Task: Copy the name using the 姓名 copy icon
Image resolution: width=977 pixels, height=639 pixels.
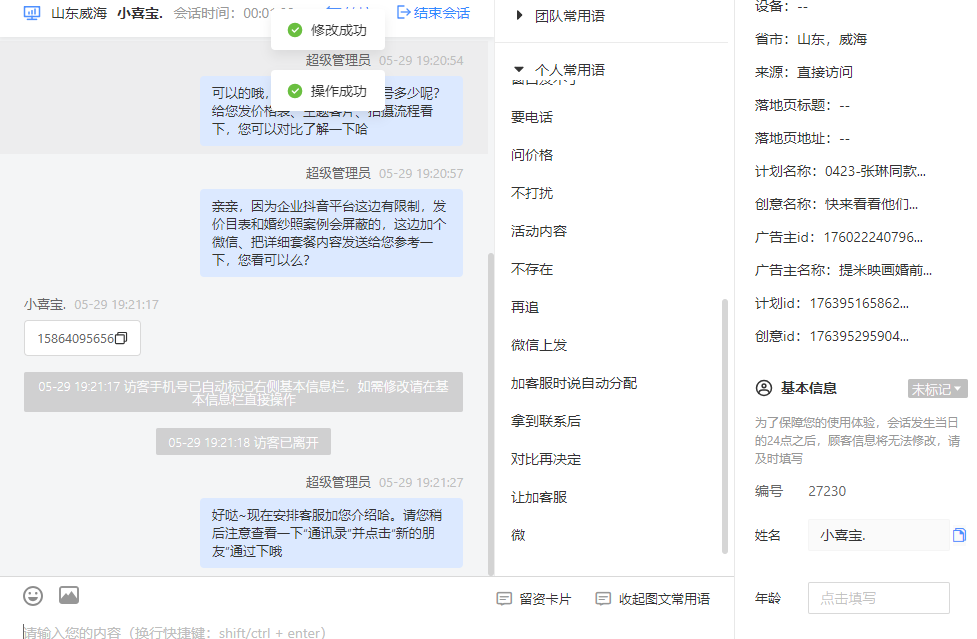Action: (960, 535)
